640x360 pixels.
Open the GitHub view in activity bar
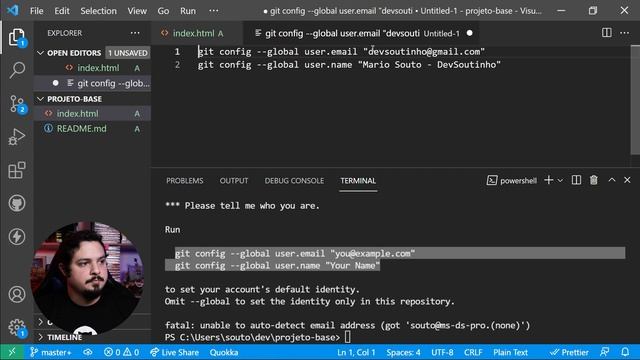[17, 203]
